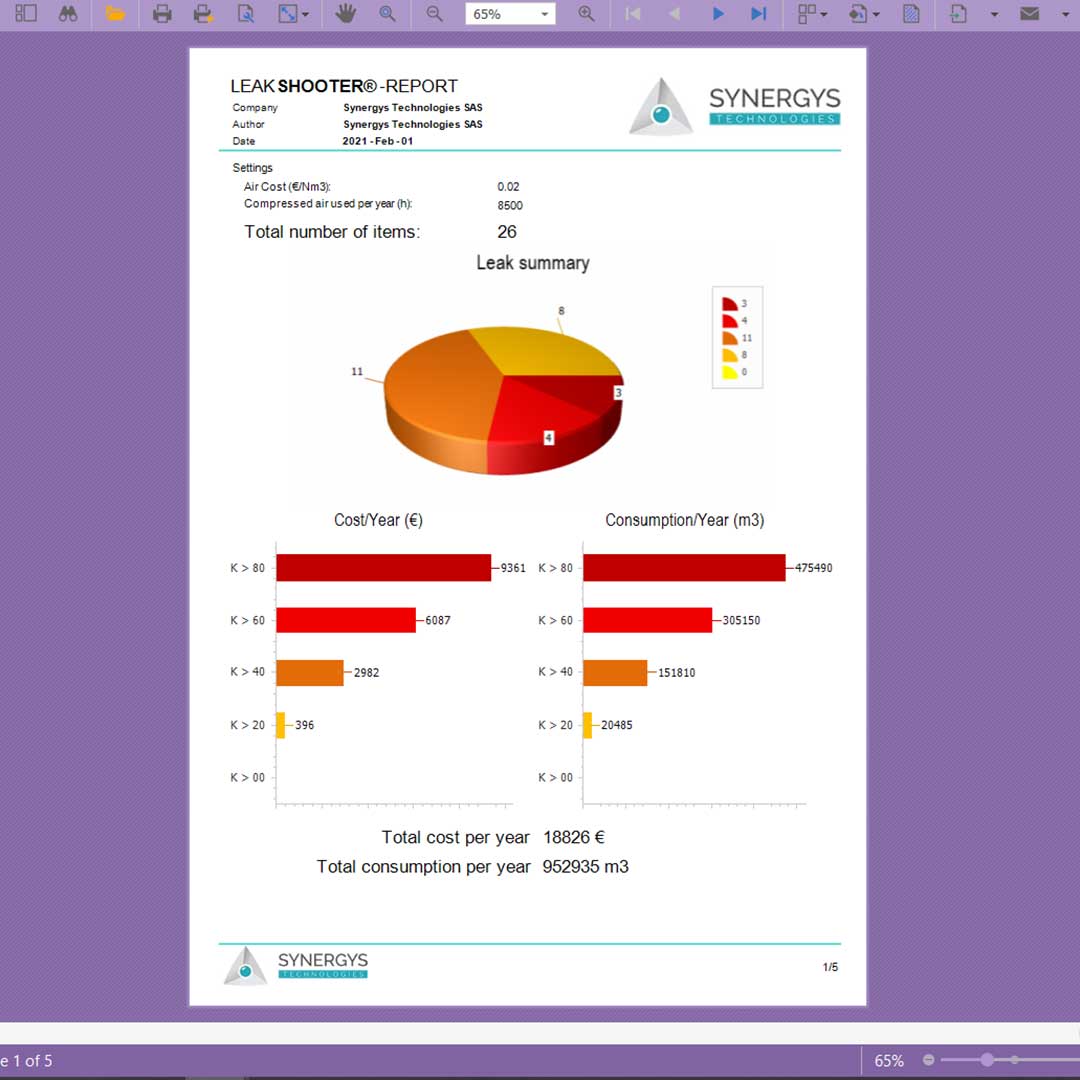Click the zoom out toolbar icon
Viewport: 1080px width, 1080px height.
pos(434,14)
